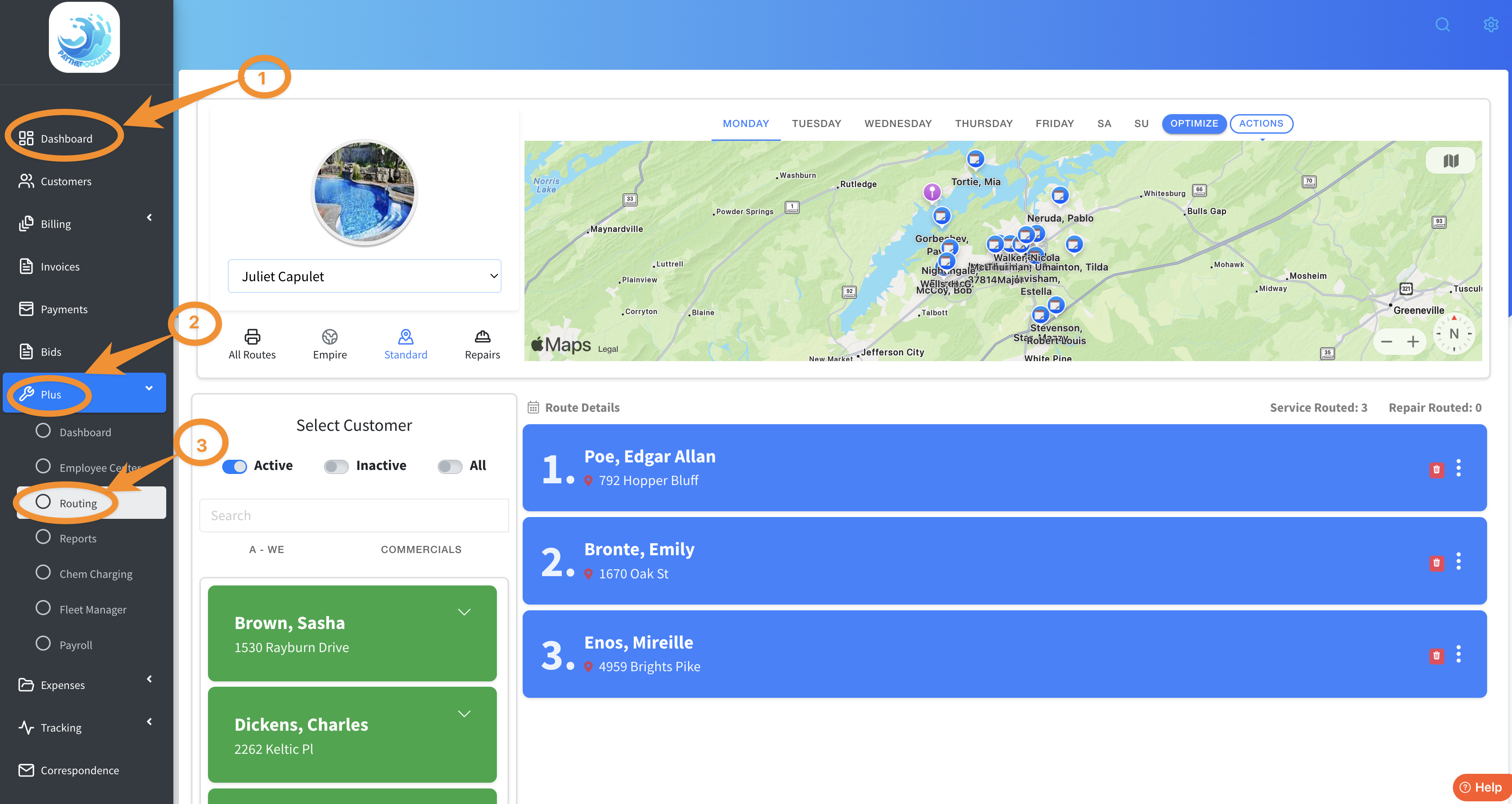Click the All Routes printer icon

pos(252,337)
